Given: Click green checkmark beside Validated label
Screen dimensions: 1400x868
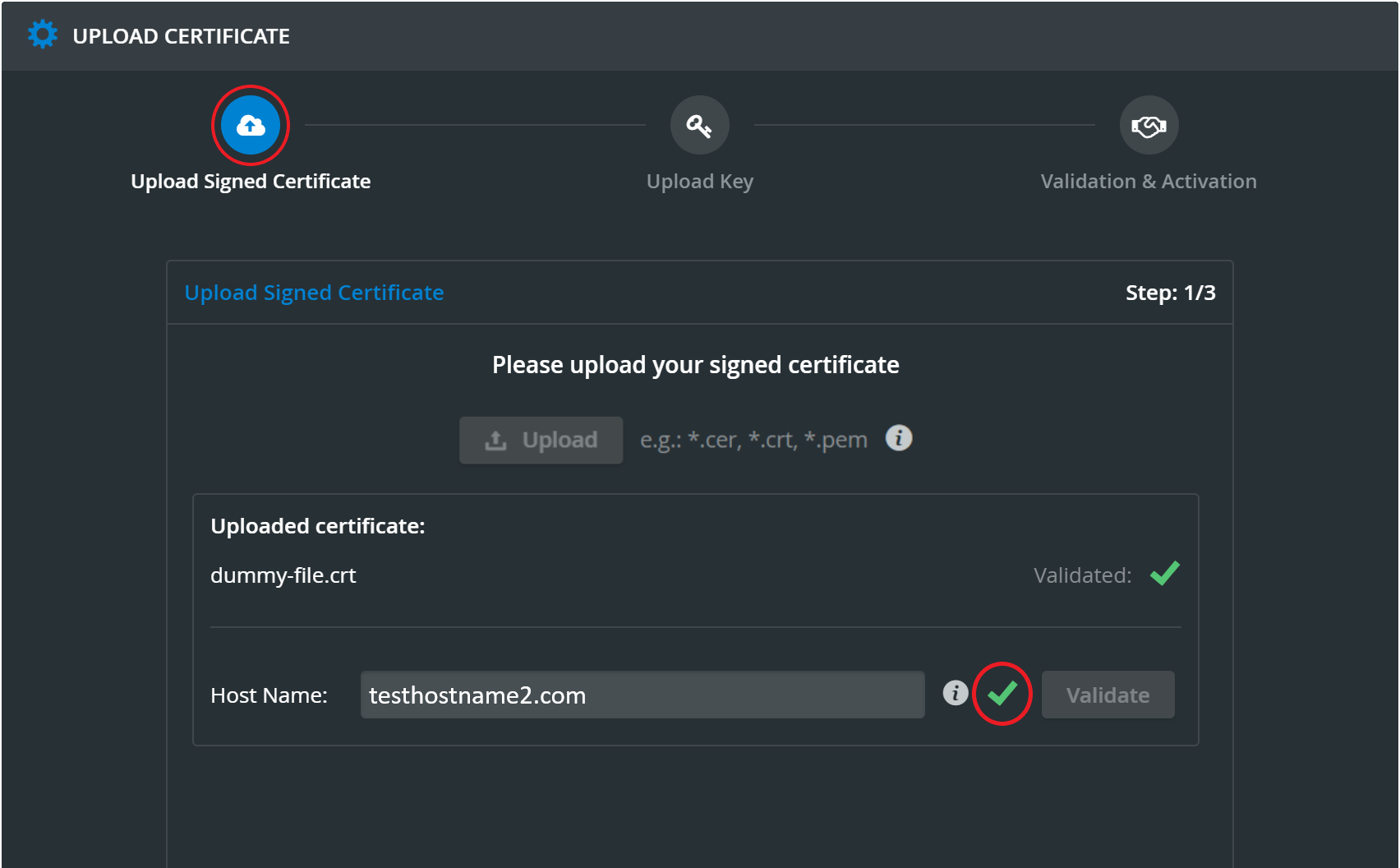Looking at the screenshot, I should pyautogui.click(x=1164, y=573).
